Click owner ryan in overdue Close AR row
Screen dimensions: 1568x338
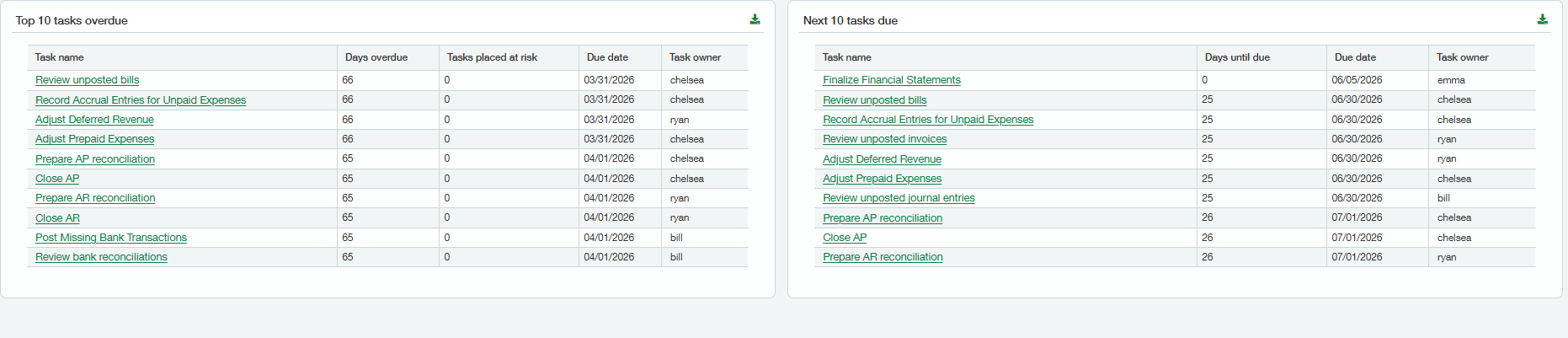tap(680, 217)
